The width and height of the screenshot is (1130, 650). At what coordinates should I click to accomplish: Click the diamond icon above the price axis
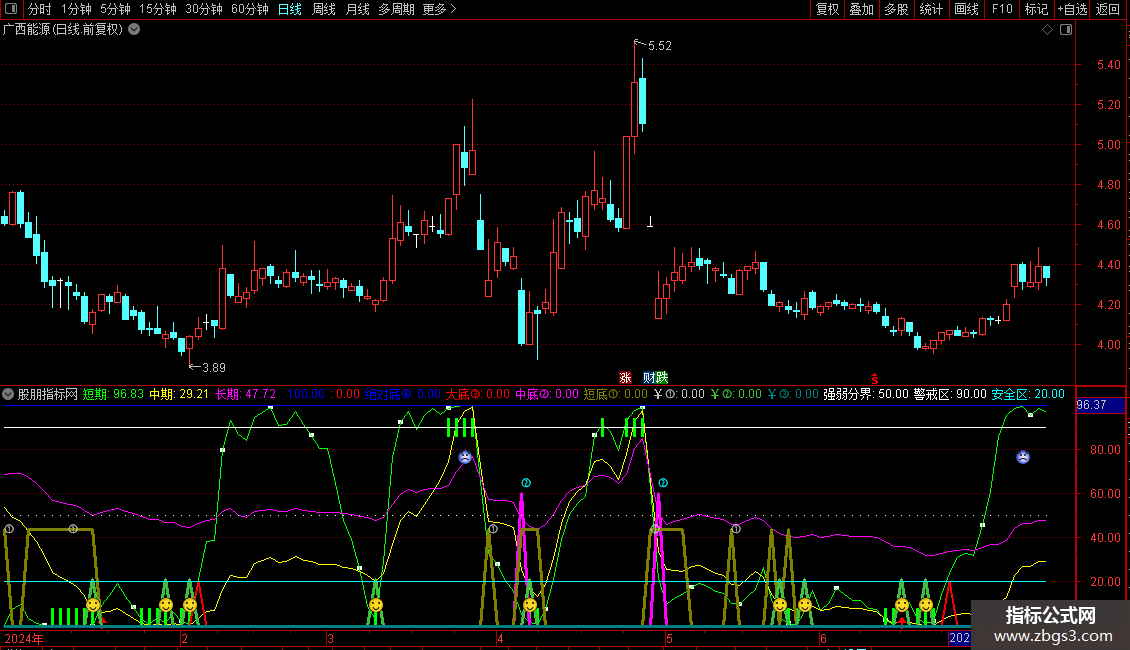pyautogui.click(x=1047, y=30)
